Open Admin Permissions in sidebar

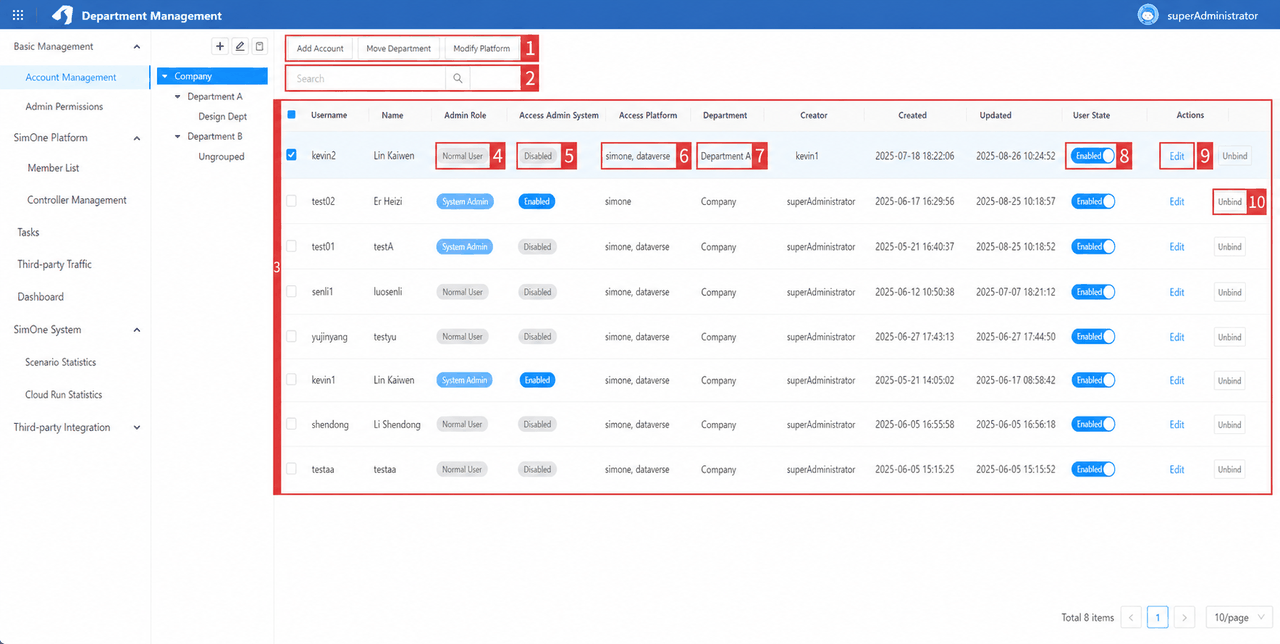(64, 106)
